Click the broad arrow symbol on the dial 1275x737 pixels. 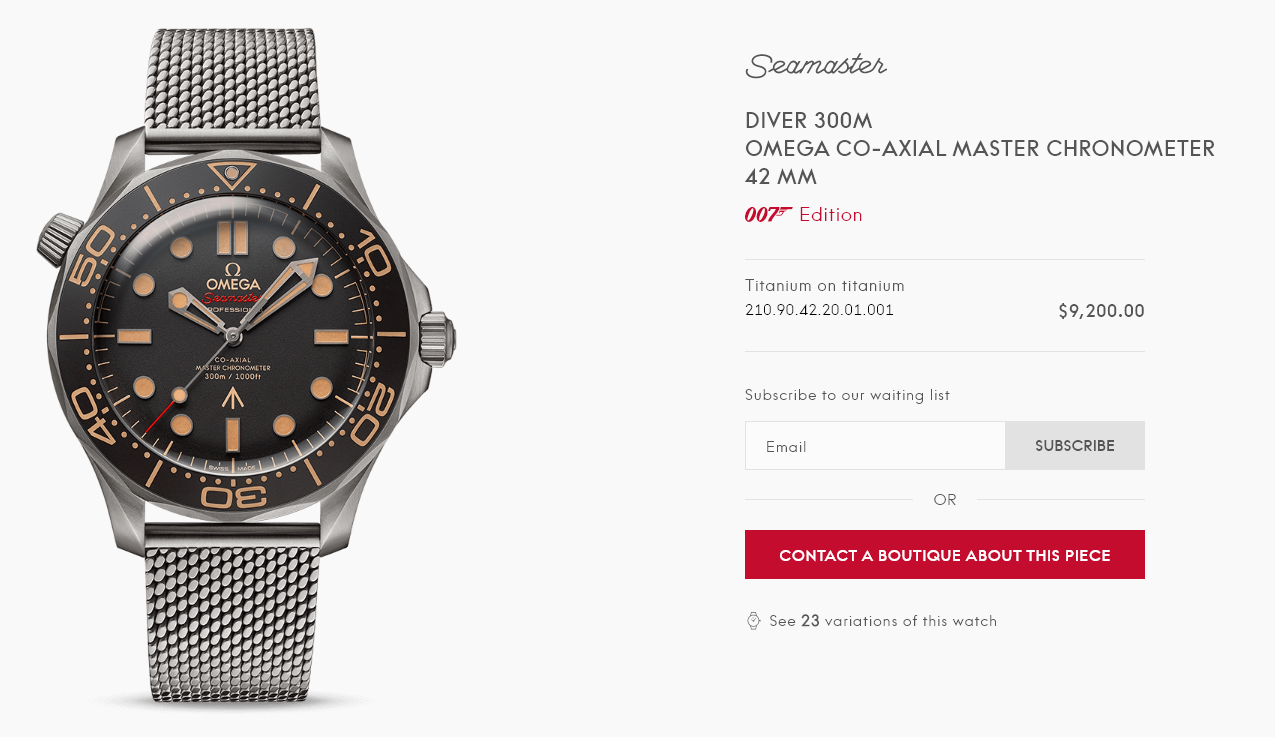(232, 399)
